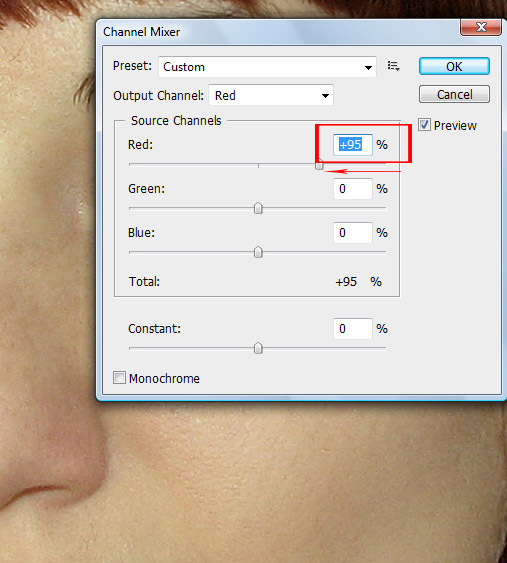Open the preset options menu icon
Viewport: 507px width, 563px height.
tap(394, 66)
